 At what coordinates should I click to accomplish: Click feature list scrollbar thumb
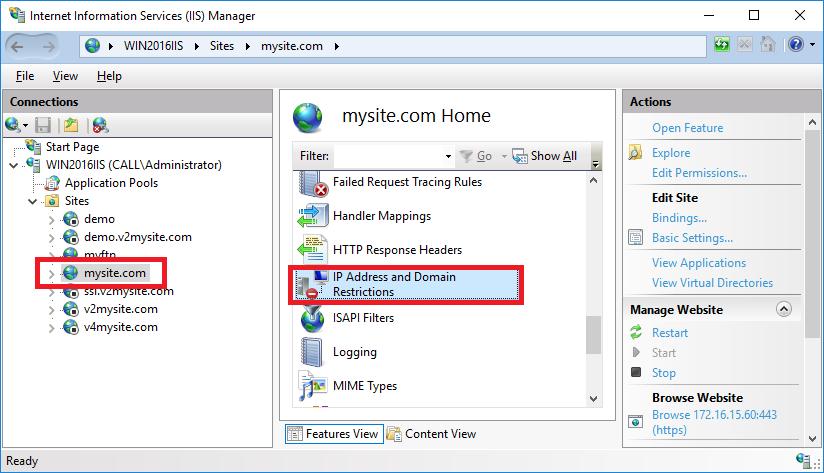(x=594, y=335)
